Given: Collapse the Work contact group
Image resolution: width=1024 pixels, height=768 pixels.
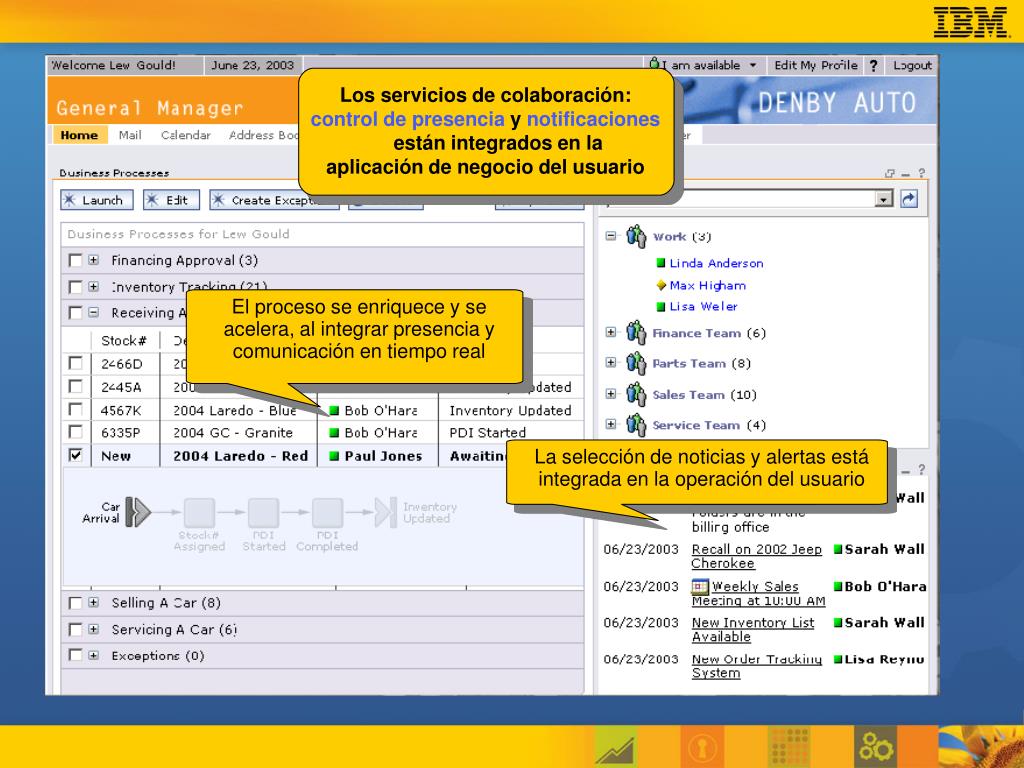Looking at the screenshot, I should [611, 236].
